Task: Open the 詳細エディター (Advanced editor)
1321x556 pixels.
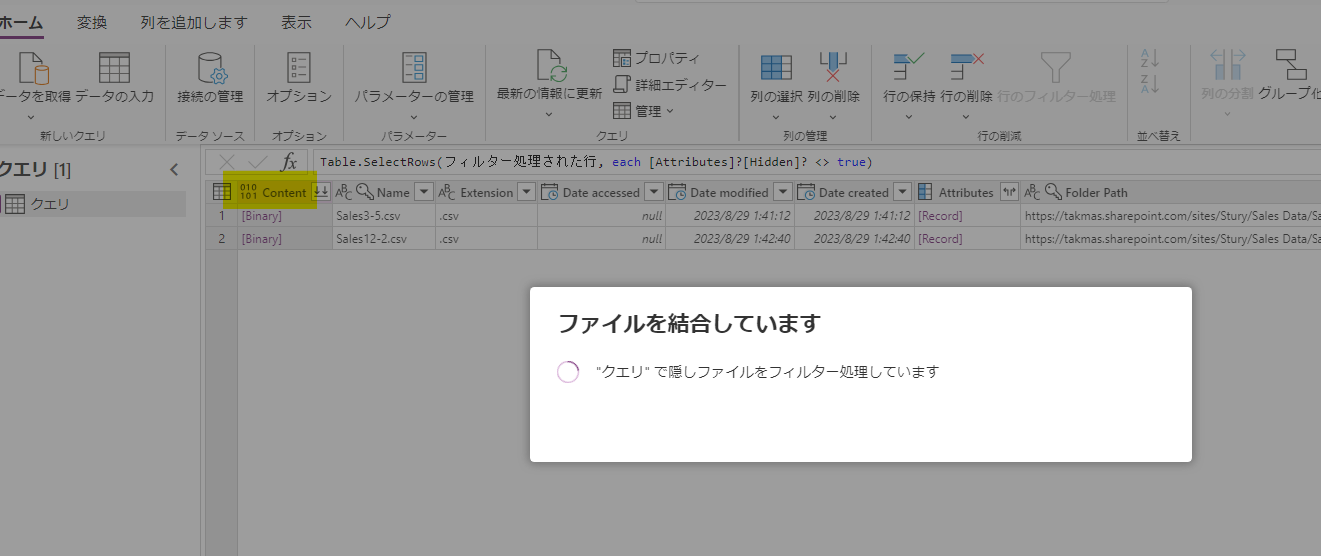Action: [x=669, y=85]
